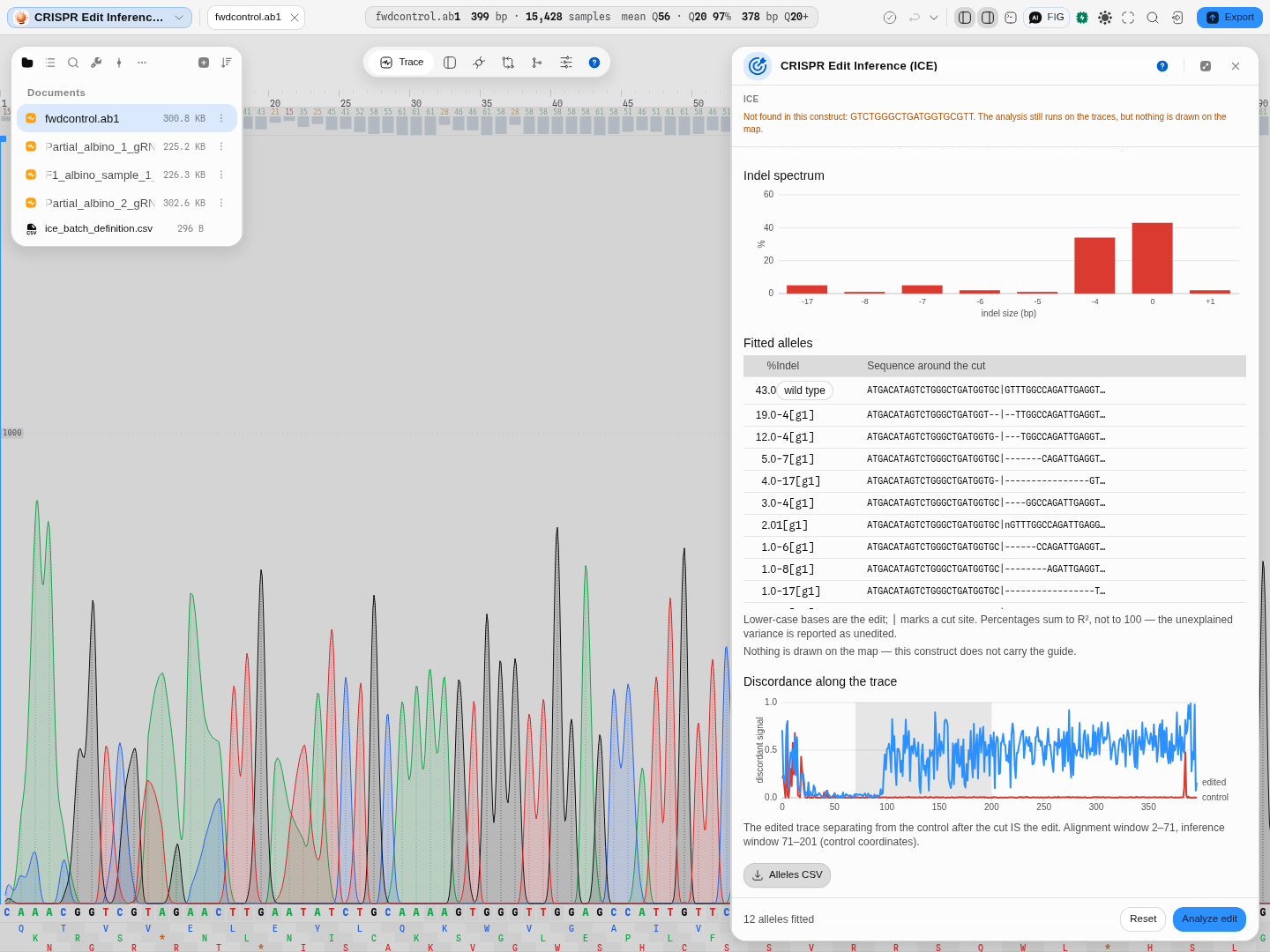Open options menu for Partial_albino_2_gRNA file
1270x952 pixels.
[221, 203]
